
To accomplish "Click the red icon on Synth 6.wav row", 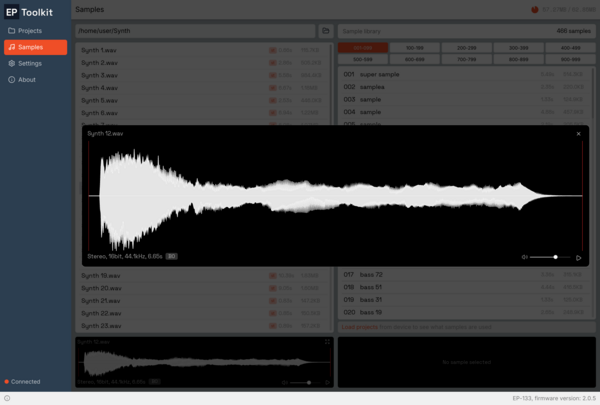I will point(272,113).
